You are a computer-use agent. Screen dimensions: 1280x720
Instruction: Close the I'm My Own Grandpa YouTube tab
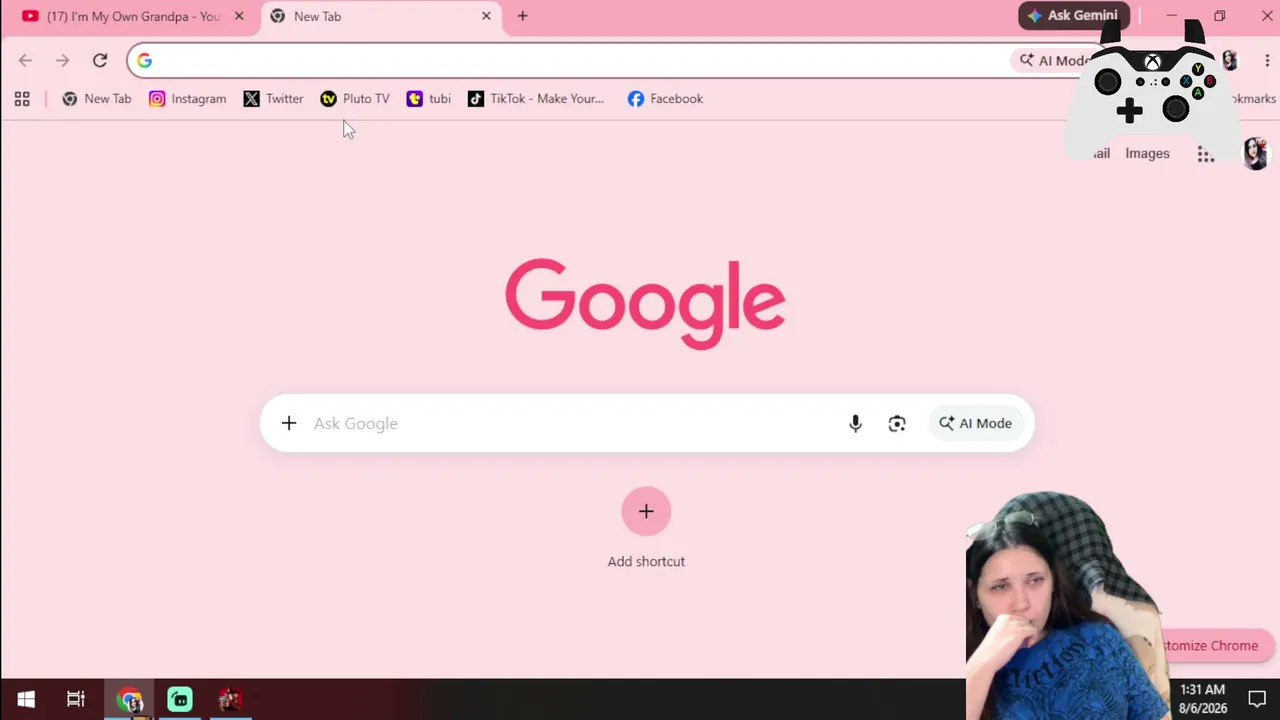(239, 16)
